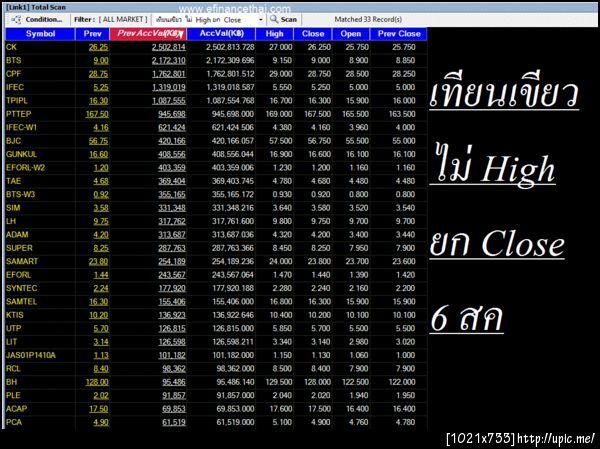Select the JAS01P1410A symbol
This screenshot has height=449, width=600.
point(31,355)
